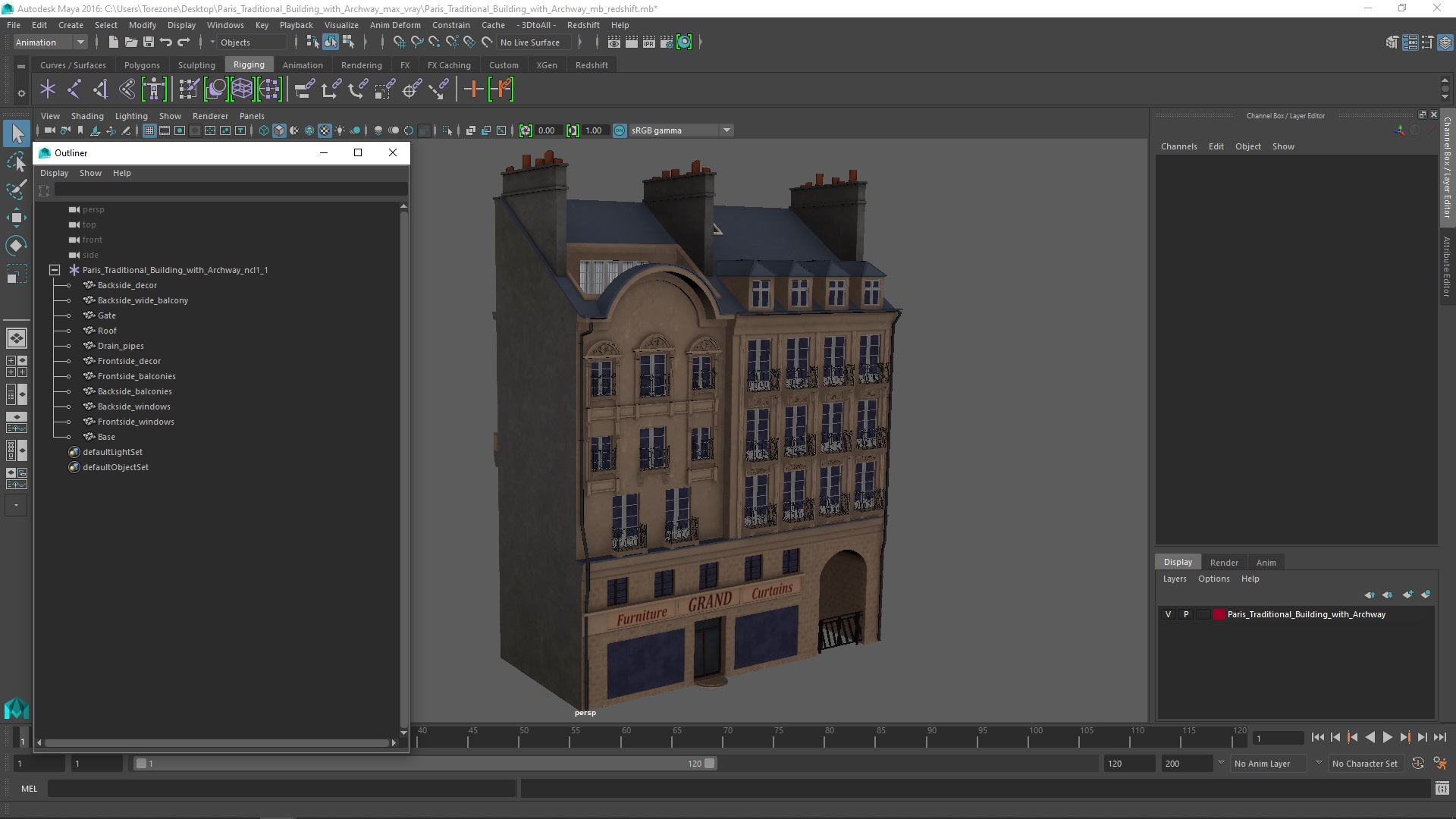Click the Auto keyframe toggle icon
Screen dimensions: 1456x819
pyautogui.click(x=1417, y=764)
